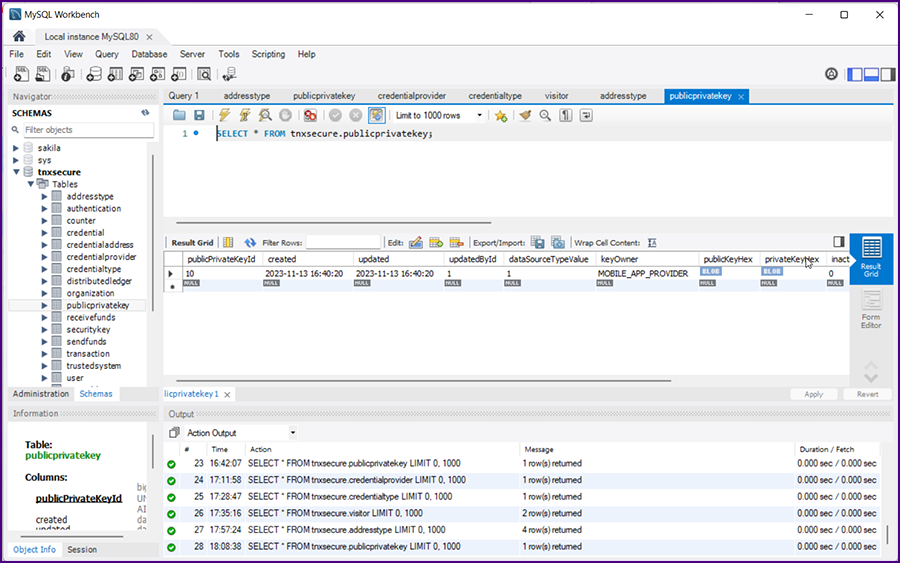Screen dimensions: 900x563
Task: Beautify the query with broom icon
Action: coord(525,115)
